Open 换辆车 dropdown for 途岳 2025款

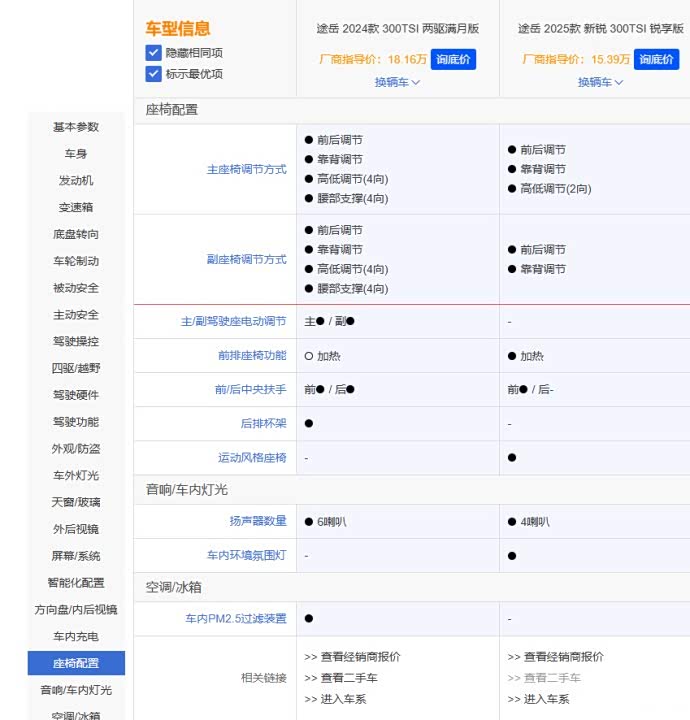(600, 82)
